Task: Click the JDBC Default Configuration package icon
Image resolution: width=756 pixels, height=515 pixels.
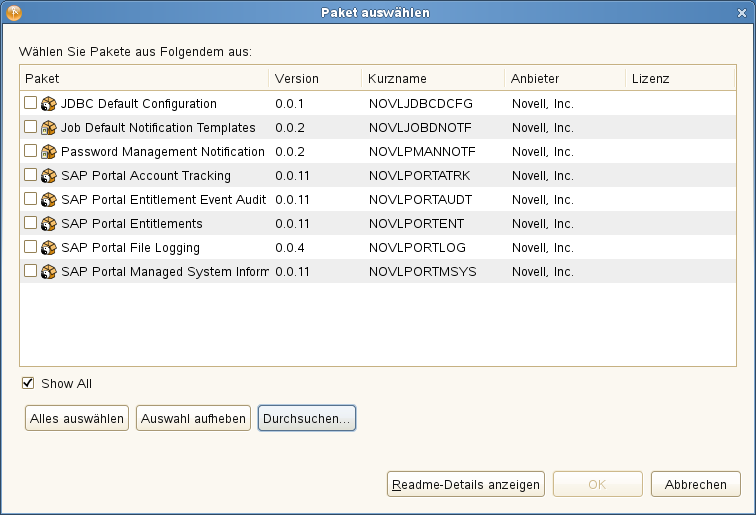Action: pyautogui.click(x=48, y=103)
